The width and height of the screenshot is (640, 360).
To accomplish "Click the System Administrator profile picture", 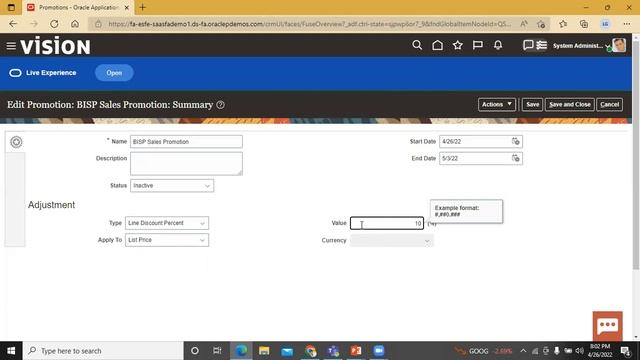I will 619,45.
